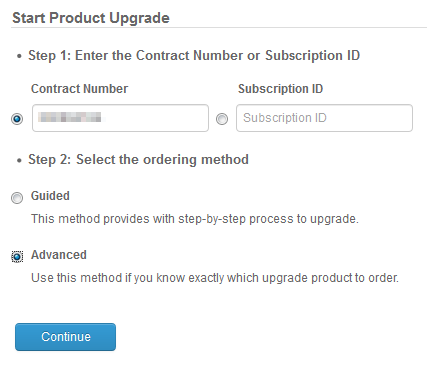Select the Subscription ID radio button
427x367 pixels.
click(x=222, y=119)
